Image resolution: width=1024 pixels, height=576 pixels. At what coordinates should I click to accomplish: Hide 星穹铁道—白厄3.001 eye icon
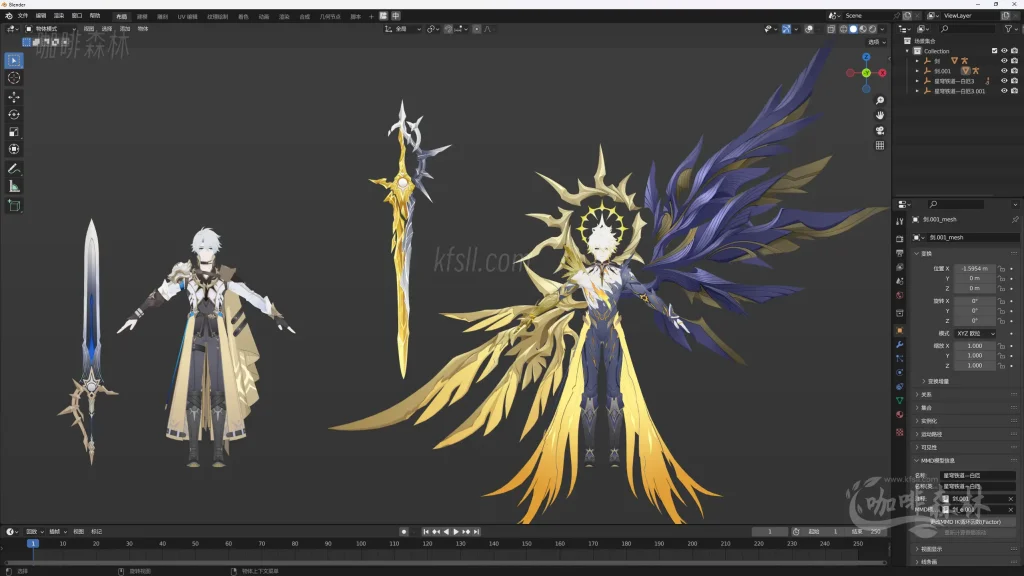[x=1004, y=91]
